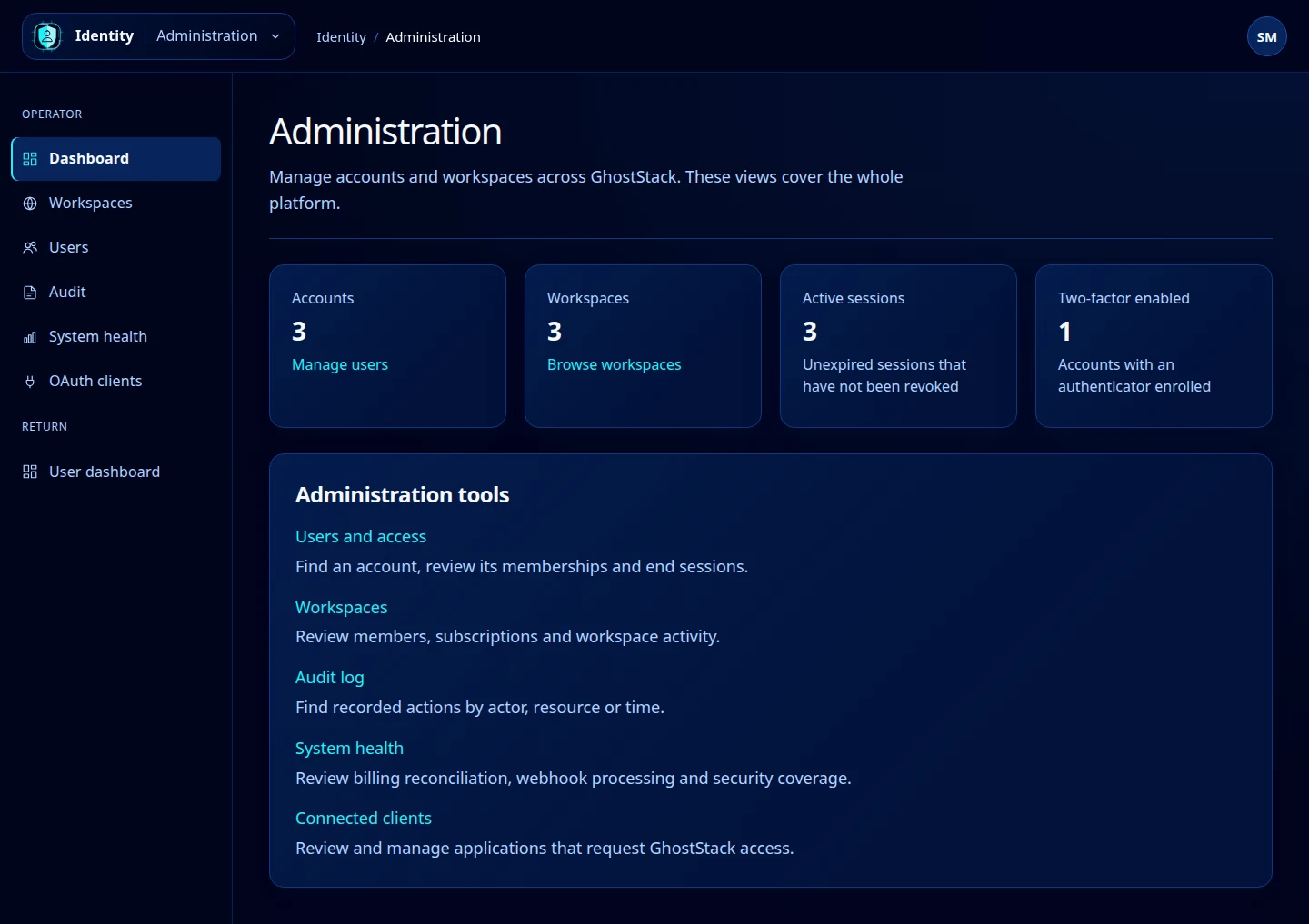Click the System health bar-chart icon

pos(30,337)
